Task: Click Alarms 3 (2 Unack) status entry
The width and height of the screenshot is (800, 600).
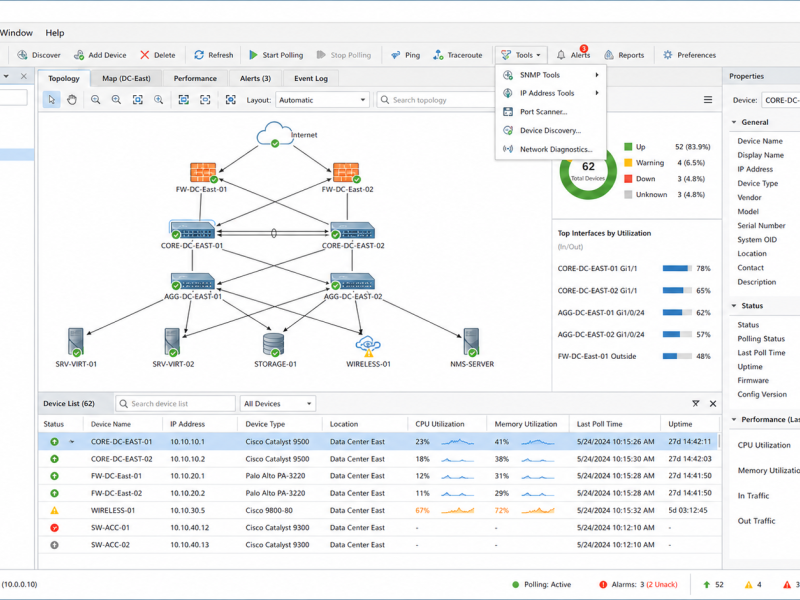Action: pos(638,585)
